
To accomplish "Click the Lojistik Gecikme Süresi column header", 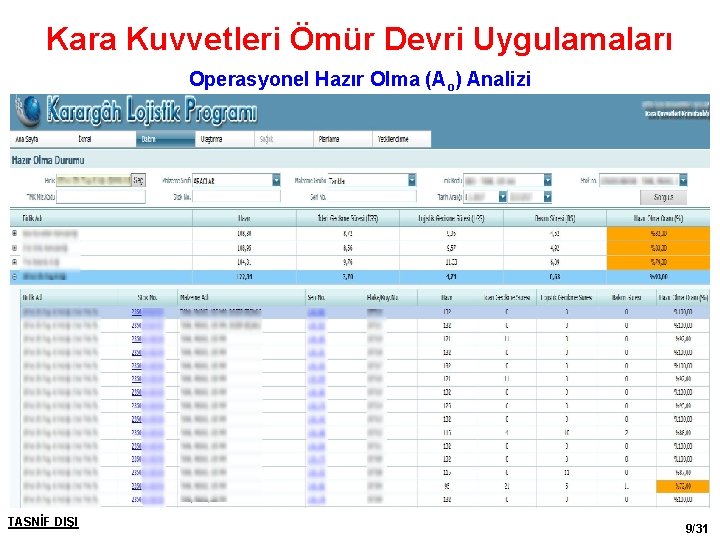I will (451, 219).
